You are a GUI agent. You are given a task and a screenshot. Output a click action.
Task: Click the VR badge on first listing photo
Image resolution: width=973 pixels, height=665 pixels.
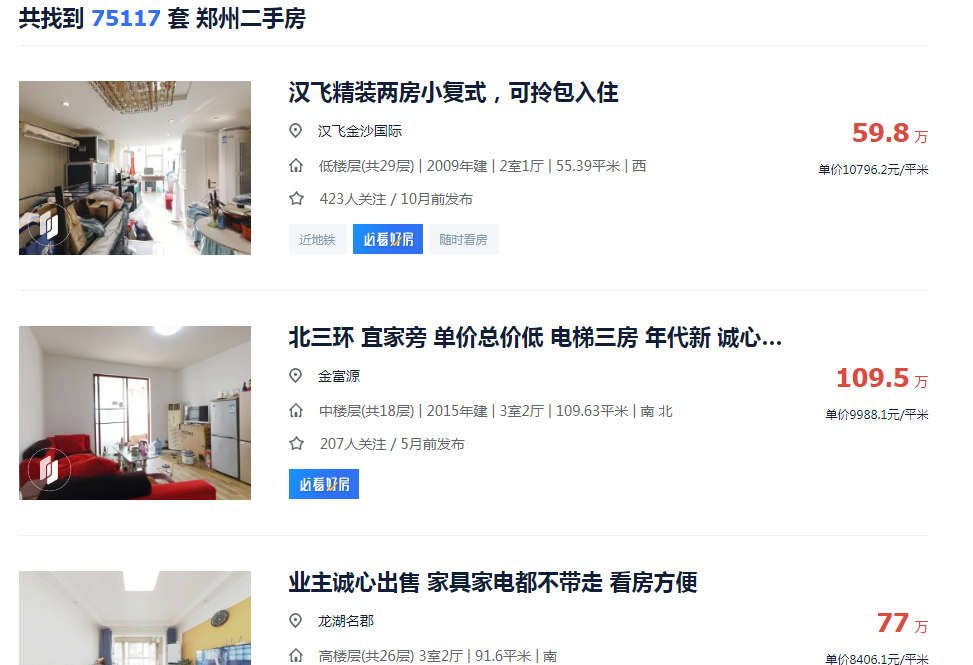tap(48, 225)
